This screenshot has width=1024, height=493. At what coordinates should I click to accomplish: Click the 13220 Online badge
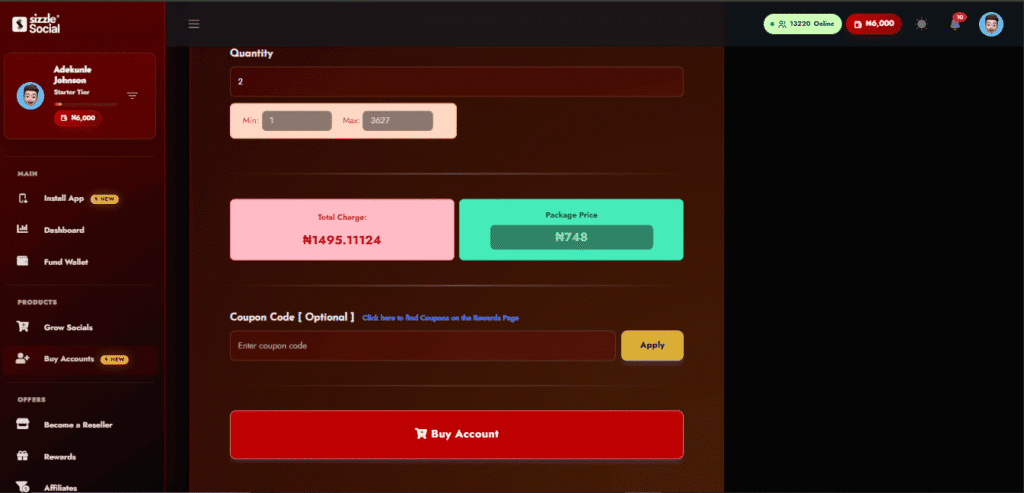(803, 24)
